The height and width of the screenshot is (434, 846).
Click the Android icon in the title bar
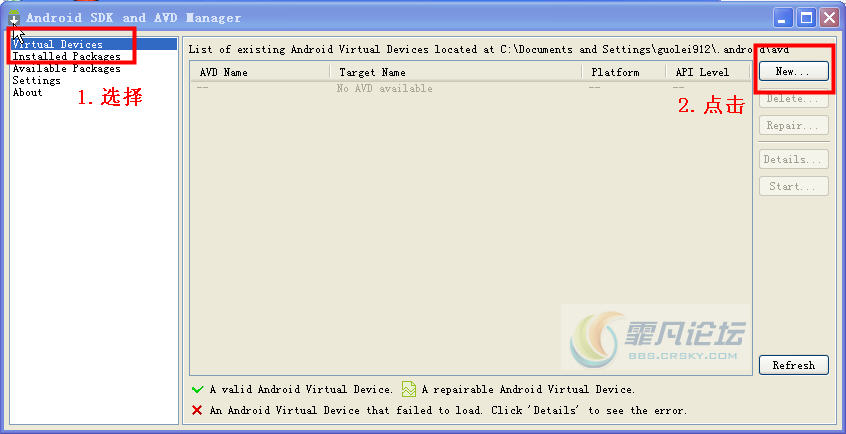[x=13, y=17]
